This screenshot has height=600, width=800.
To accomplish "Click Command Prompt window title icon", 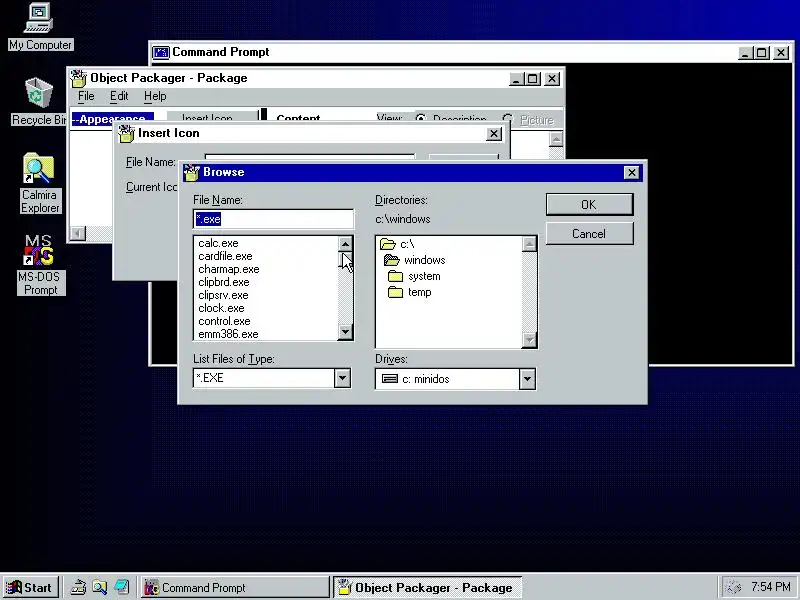I will point(161,52).
